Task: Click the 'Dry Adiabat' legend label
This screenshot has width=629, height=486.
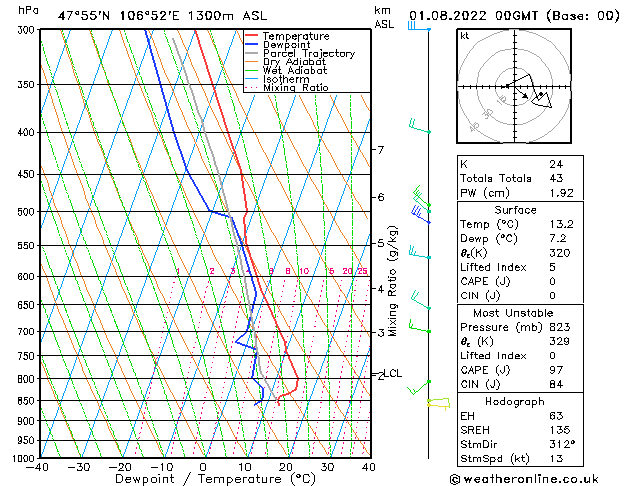Action: click(294, 62)
